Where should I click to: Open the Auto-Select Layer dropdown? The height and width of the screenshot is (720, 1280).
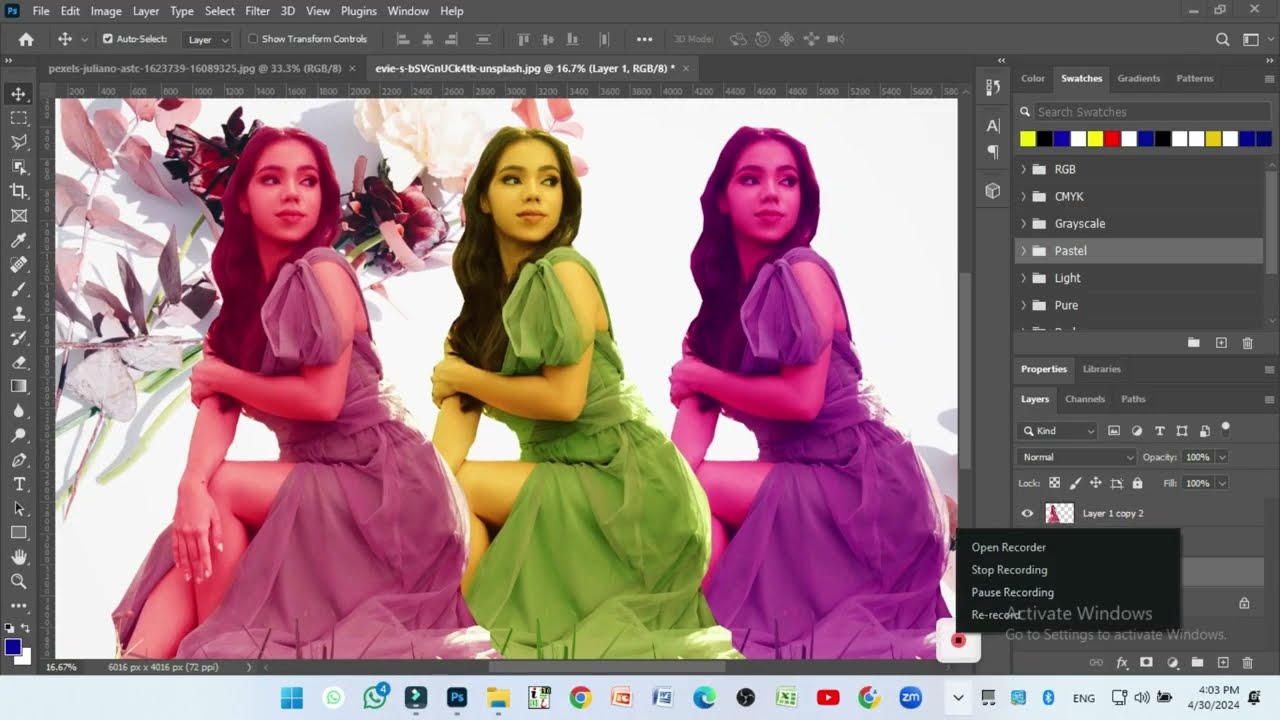pos(208,39)
